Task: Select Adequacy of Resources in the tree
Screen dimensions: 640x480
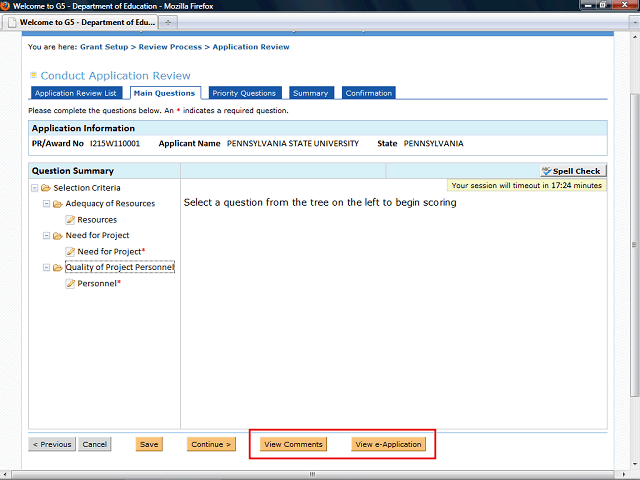Action: (x=110, y=204)
